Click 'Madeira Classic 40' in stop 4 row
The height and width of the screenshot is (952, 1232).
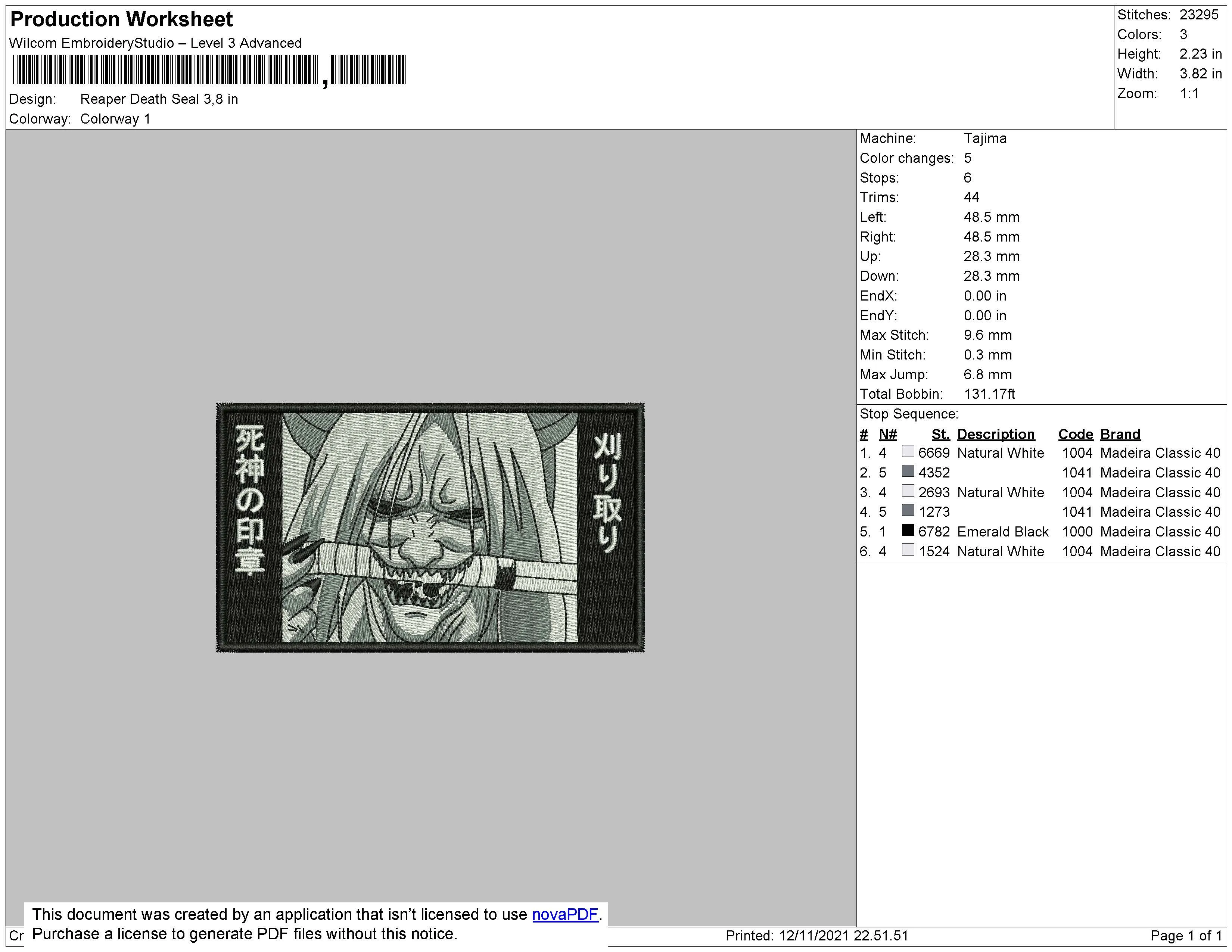tap(1160, 512)
